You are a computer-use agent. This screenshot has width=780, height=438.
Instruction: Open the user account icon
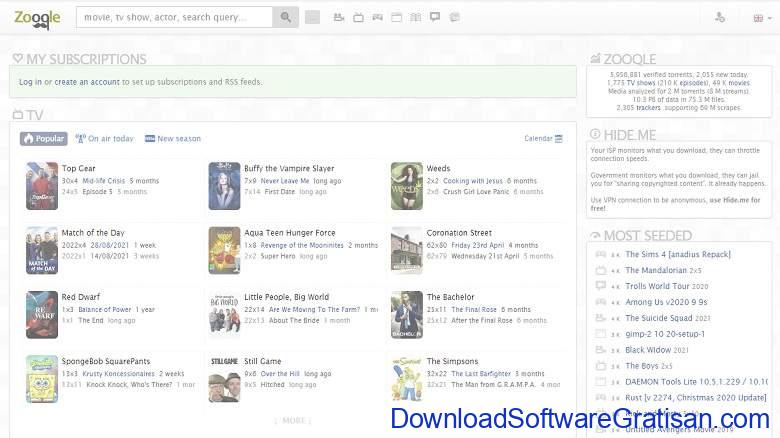(719, 17)
